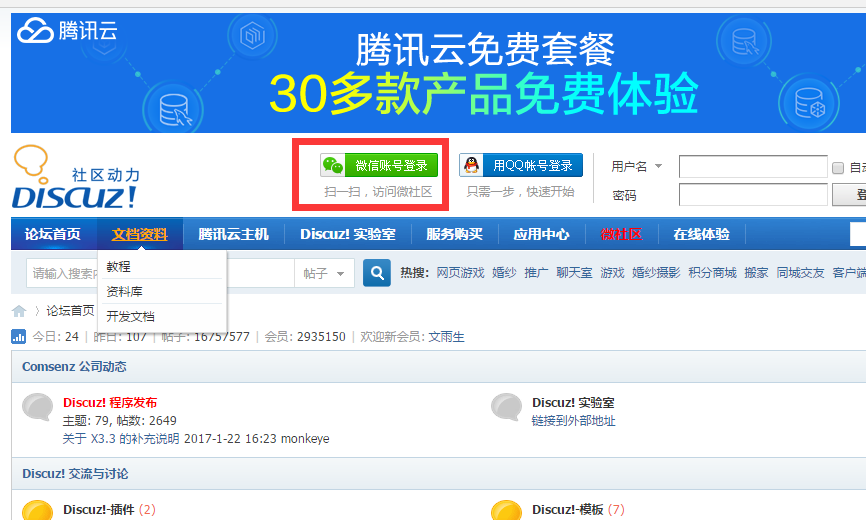Viewport: 866px width, 520px height.
Task: Open post 关于 X3.3 的补充说明
Action: pyautogui.click(x=121, y=439)
